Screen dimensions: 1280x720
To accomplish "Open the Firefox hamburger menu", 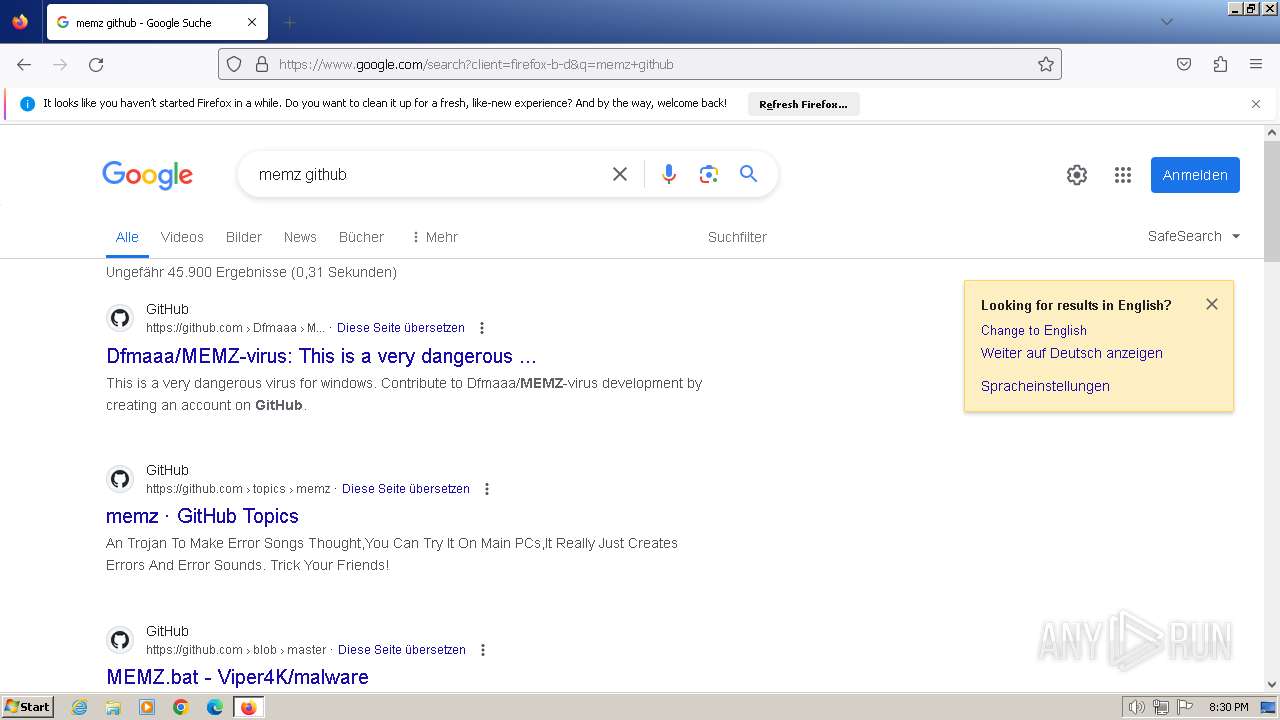I will click(x=1256, y=64).
